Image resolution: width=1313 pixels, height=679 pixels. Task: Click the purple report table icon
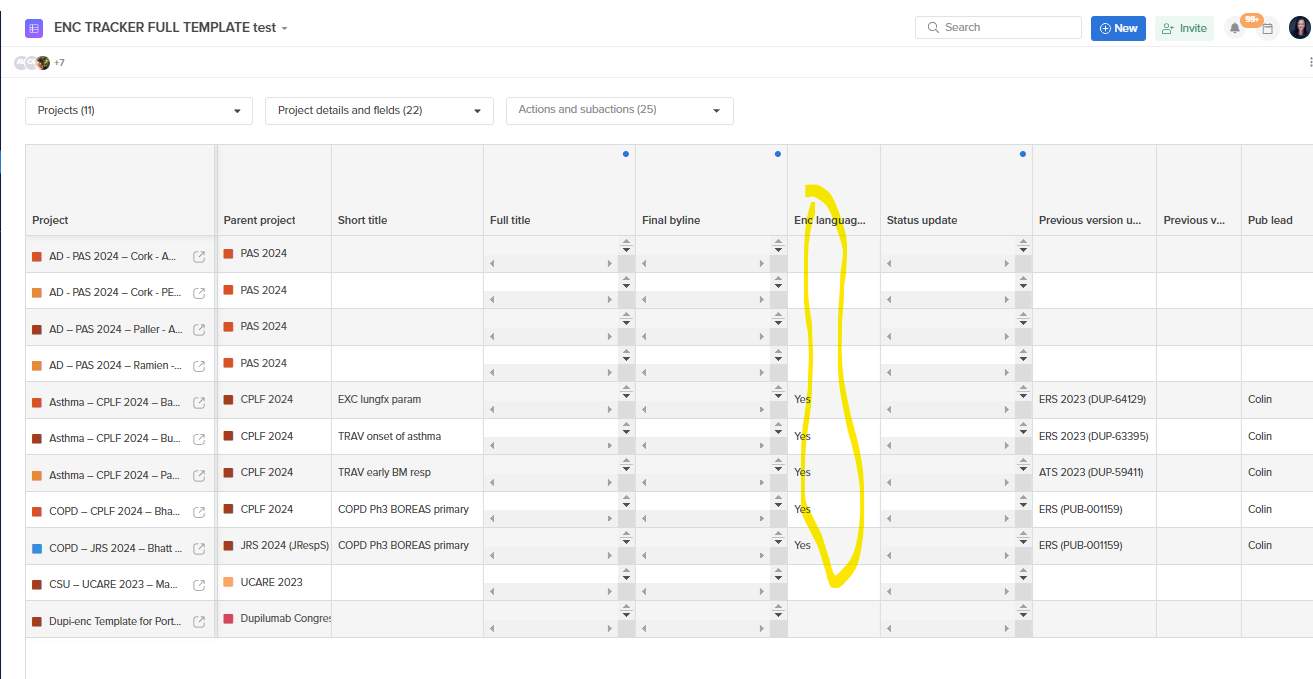34,28
